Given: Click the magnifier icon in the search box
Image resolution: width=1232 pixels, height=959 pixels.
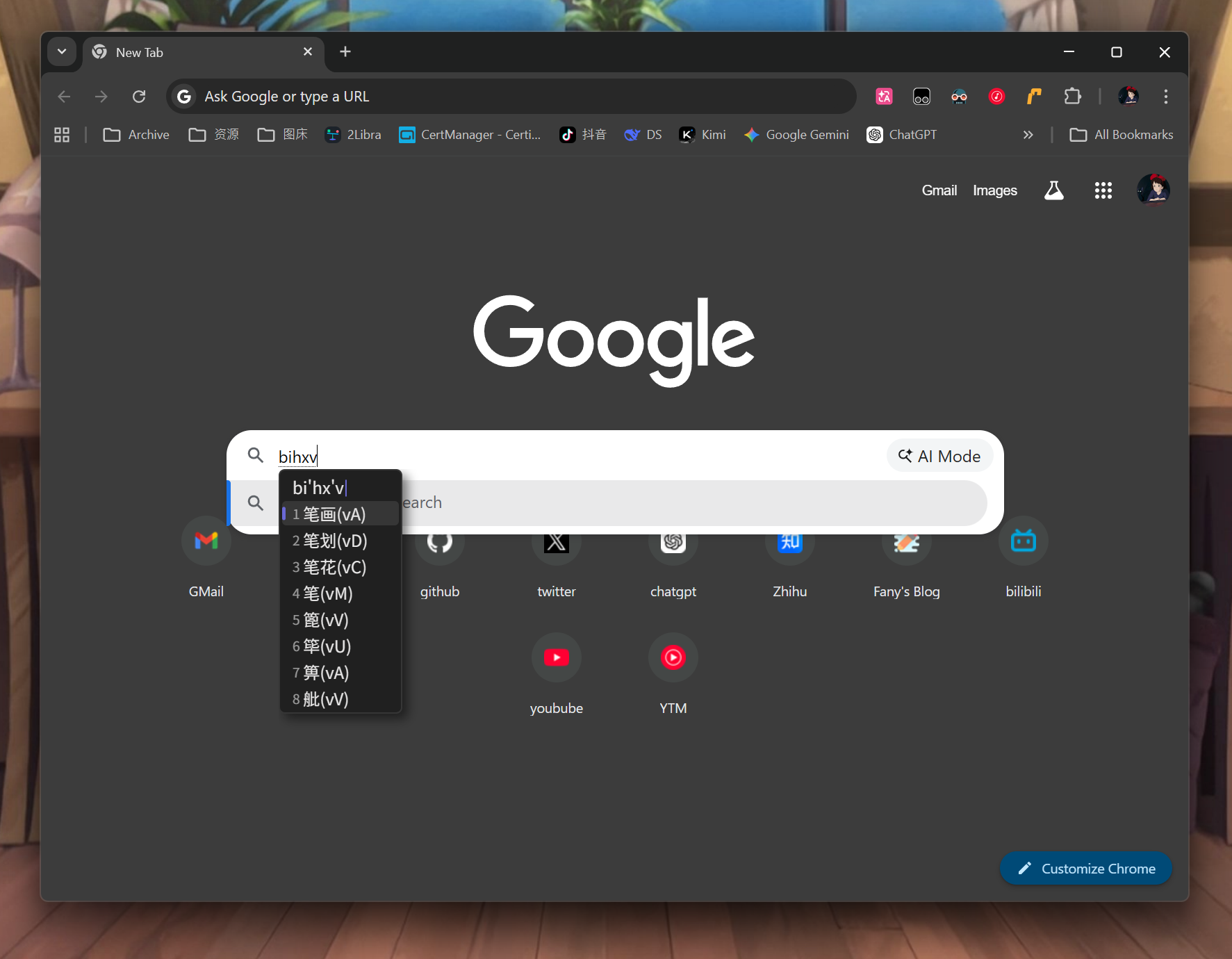Looking at the screenshot, I should [x=256, y=456].
